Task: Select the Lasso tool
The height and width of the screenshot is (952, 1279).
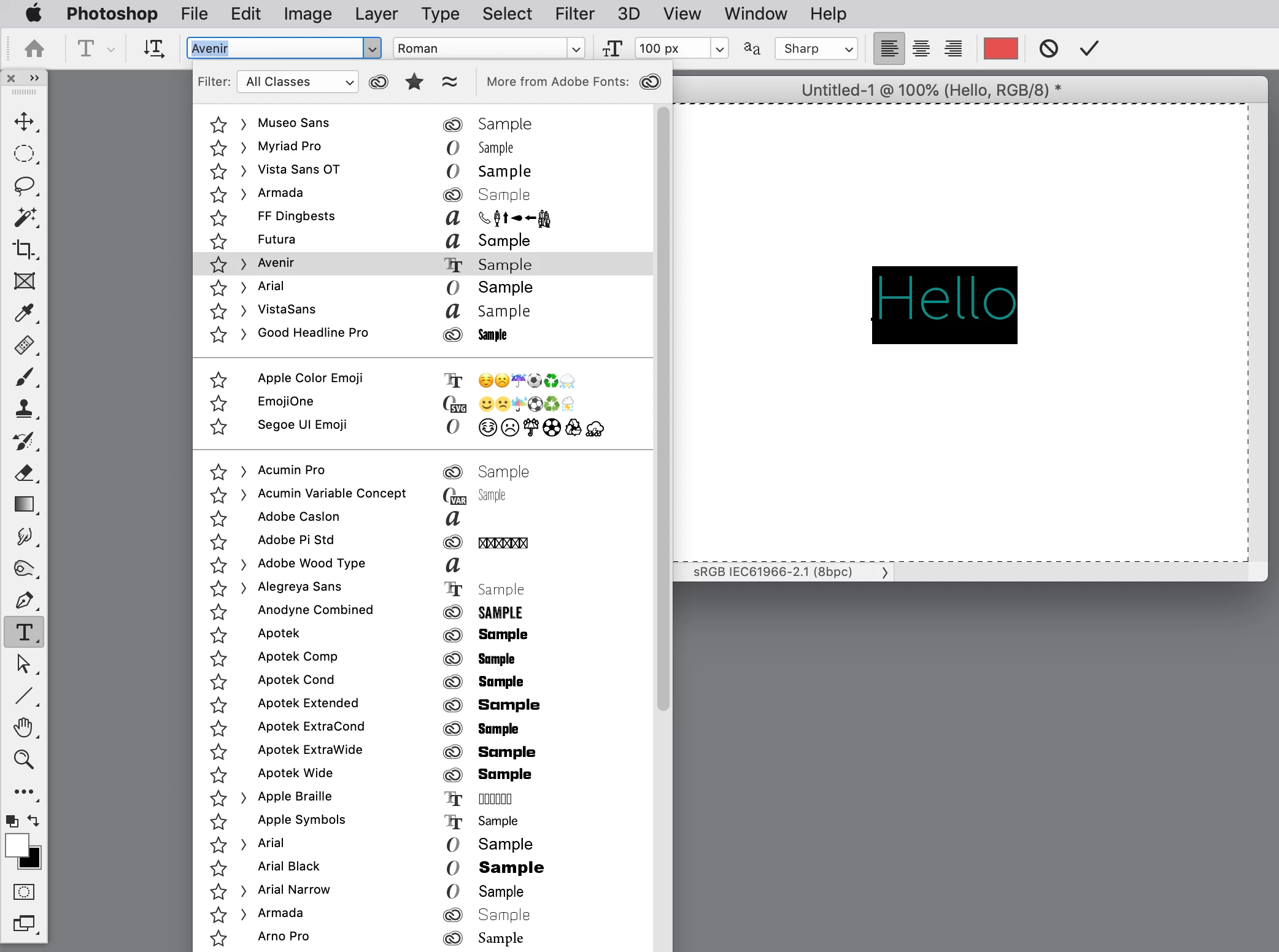Action: click(24, 185)
